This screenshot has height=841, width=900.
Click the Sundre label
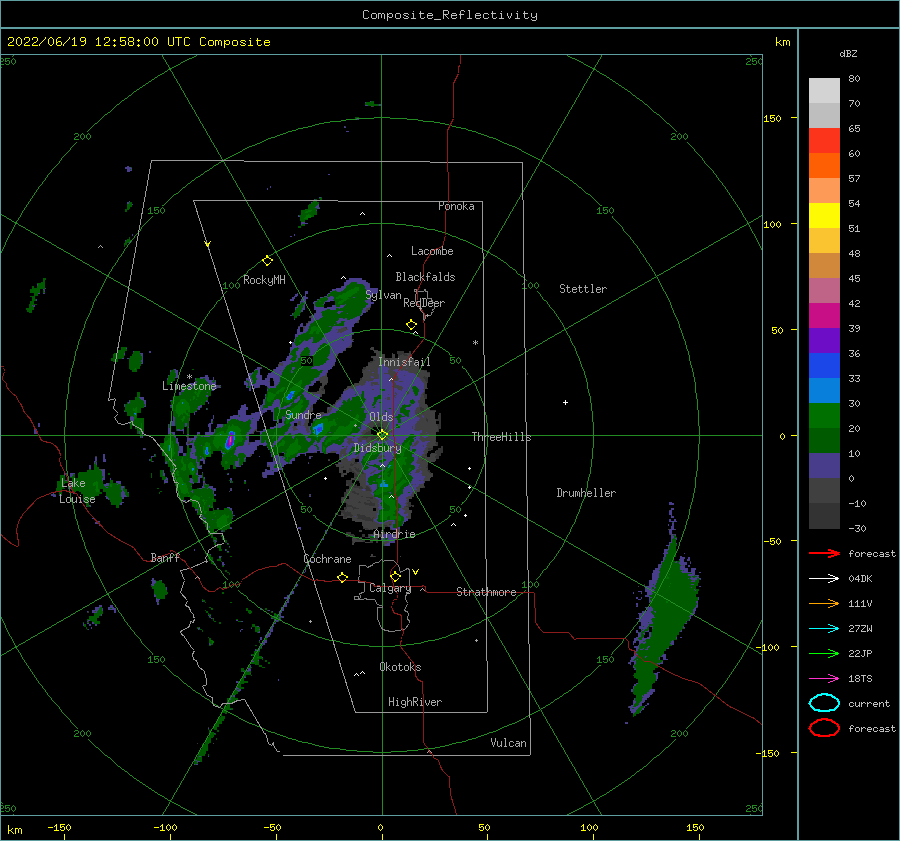tap(303, 414)
